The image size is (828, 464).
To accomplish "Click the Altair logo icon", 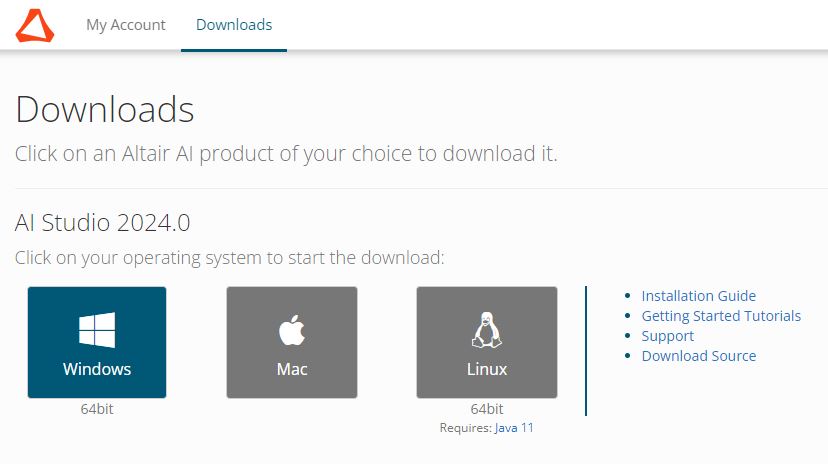I will [x=35, y=25].
